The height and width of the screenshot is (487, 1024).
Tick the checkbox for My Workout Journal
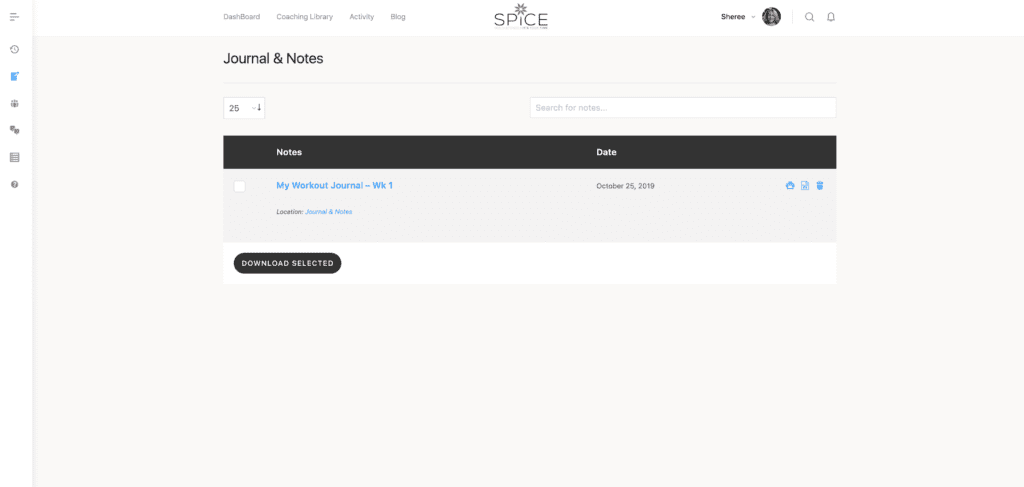pyautogui.click(x=239, y=186)
